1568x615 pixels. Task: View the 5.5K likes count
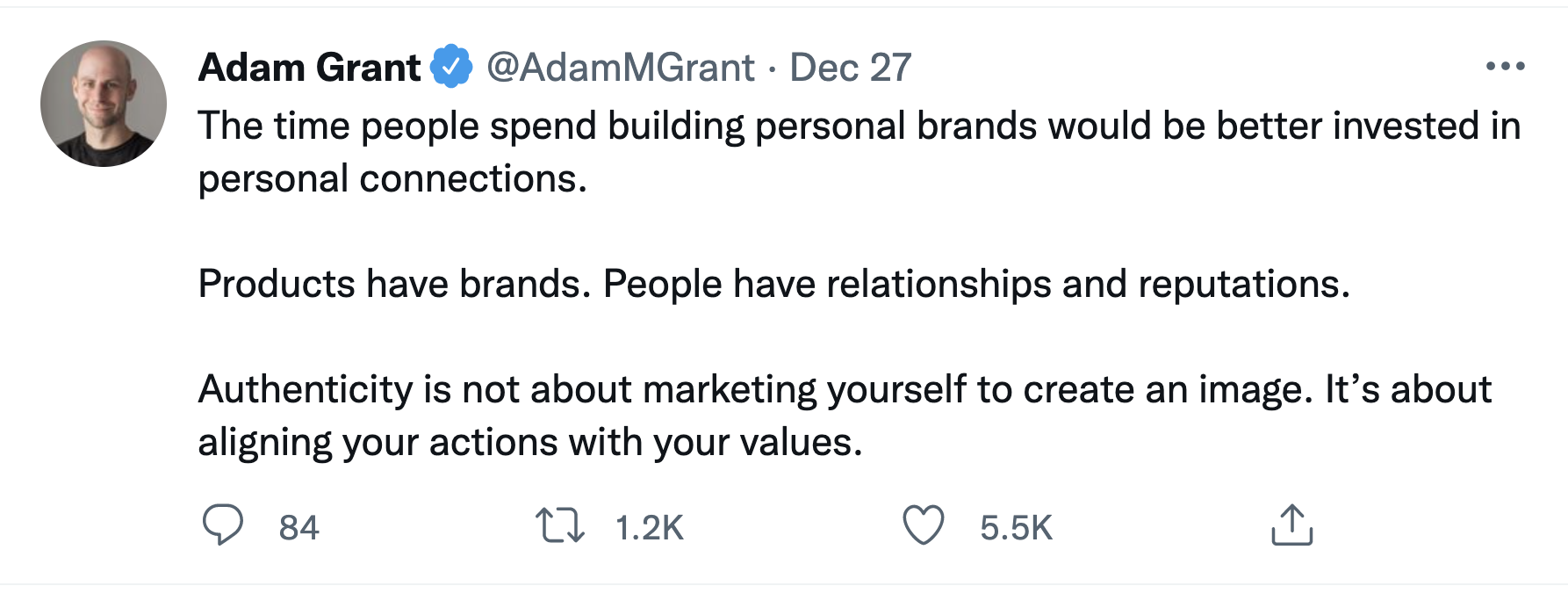coord(1015,527)
